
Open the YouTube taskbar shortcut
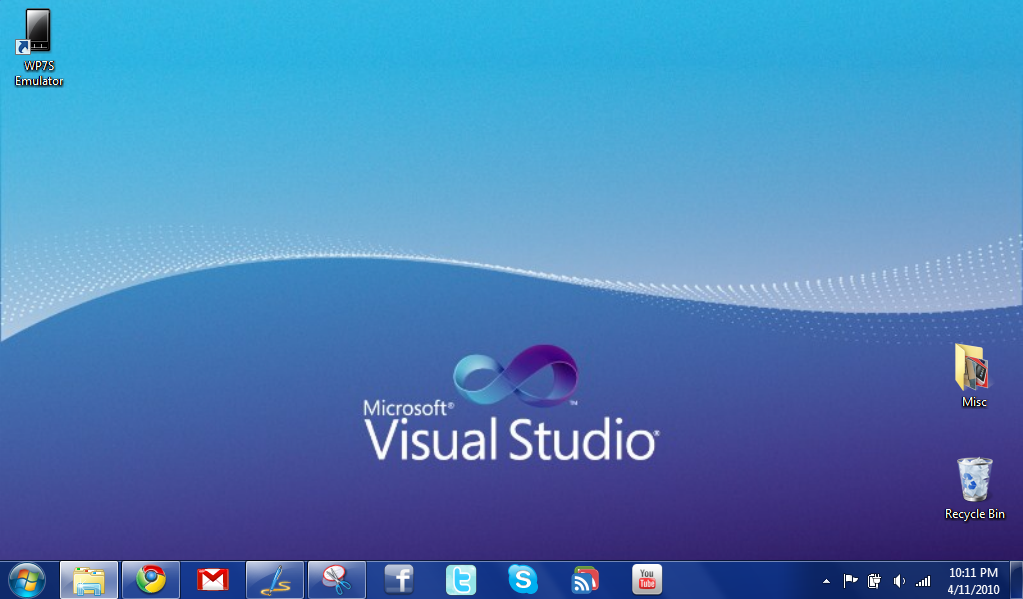647,579
